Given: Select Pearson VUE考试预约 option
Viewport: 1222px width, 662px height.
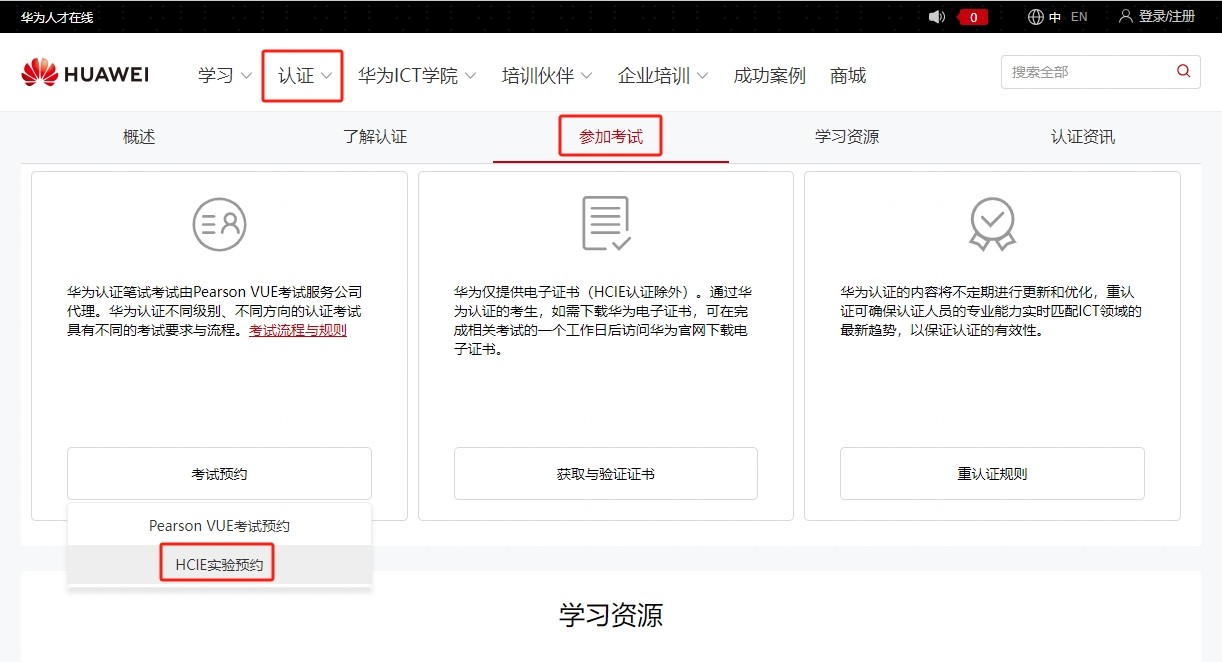Looking at the screenshot, I should pos(219,525).
